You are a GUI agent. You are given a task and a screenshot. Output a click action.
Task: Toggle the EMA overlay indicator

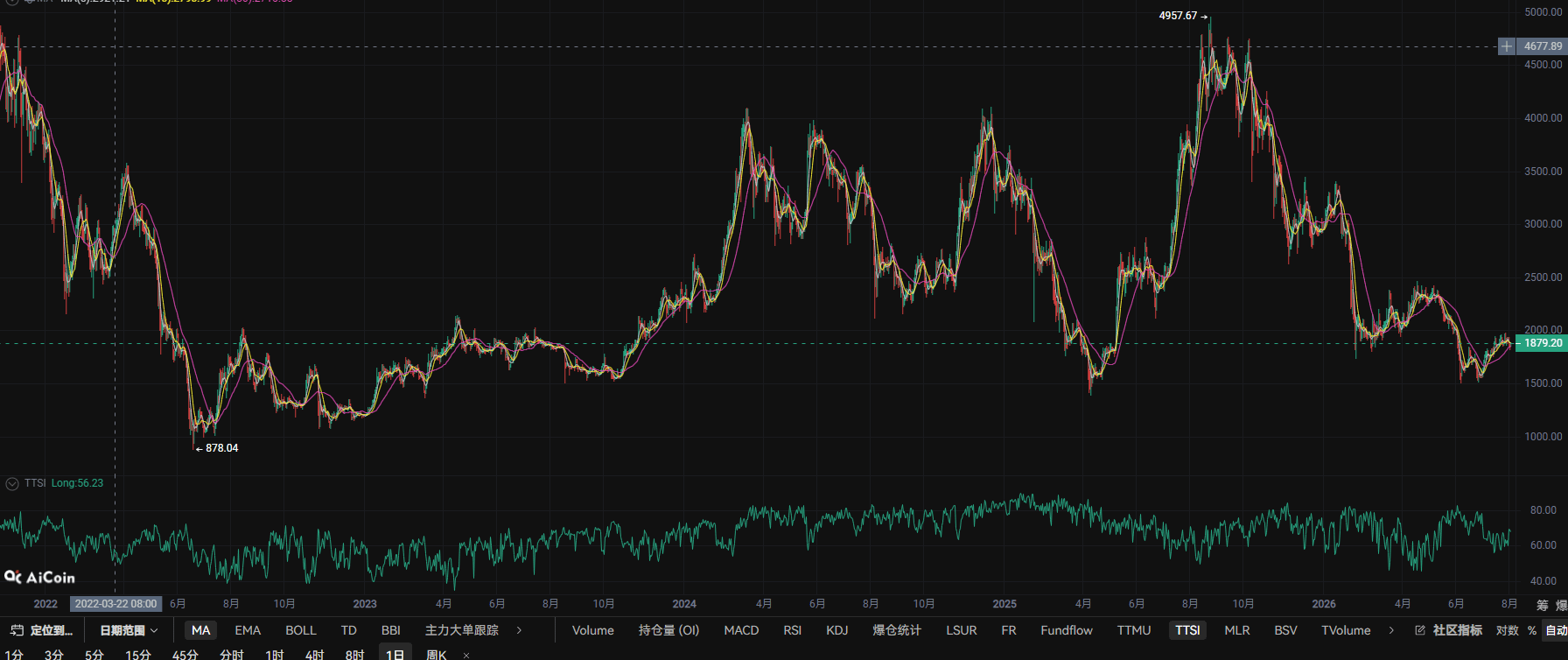click(x=248, y=630)
